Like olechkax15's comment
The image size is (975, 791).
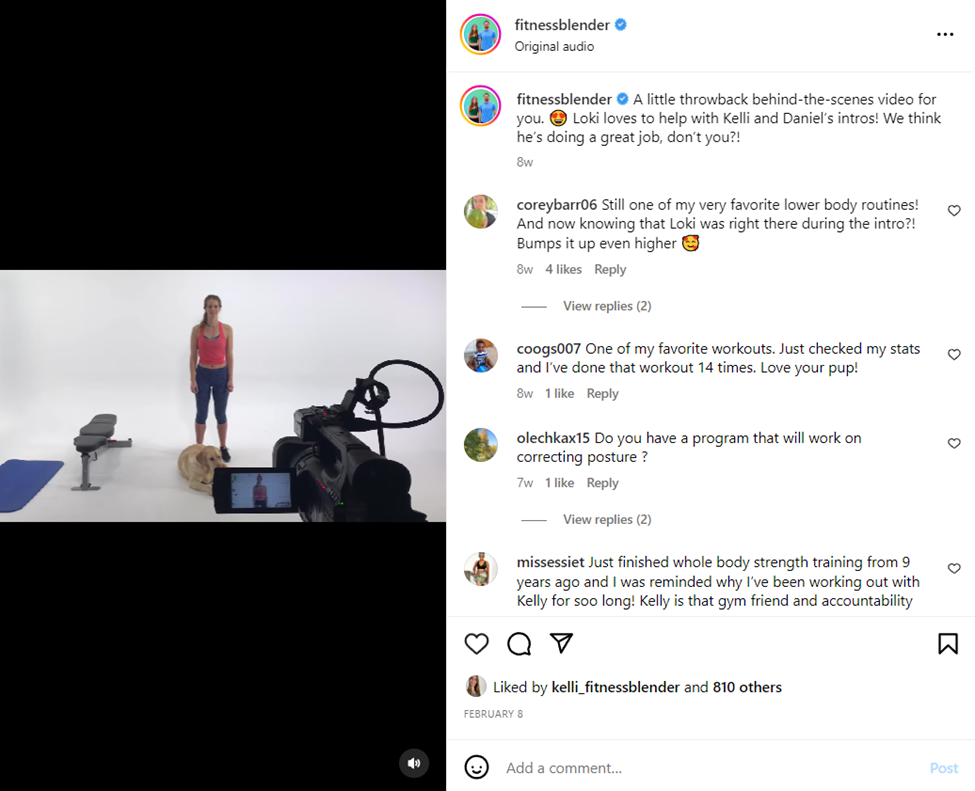coord(954,443)
